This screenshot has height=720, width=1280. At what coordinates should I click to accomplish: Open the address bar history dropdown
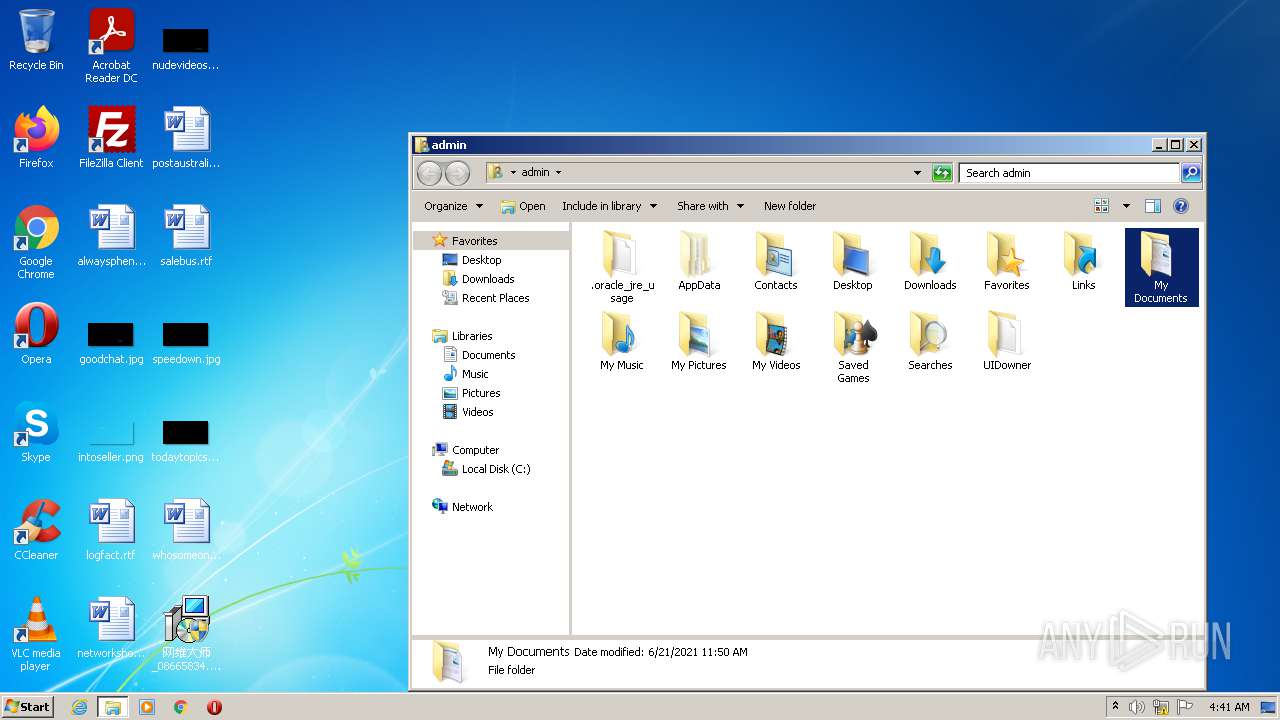tap(918, 173)
